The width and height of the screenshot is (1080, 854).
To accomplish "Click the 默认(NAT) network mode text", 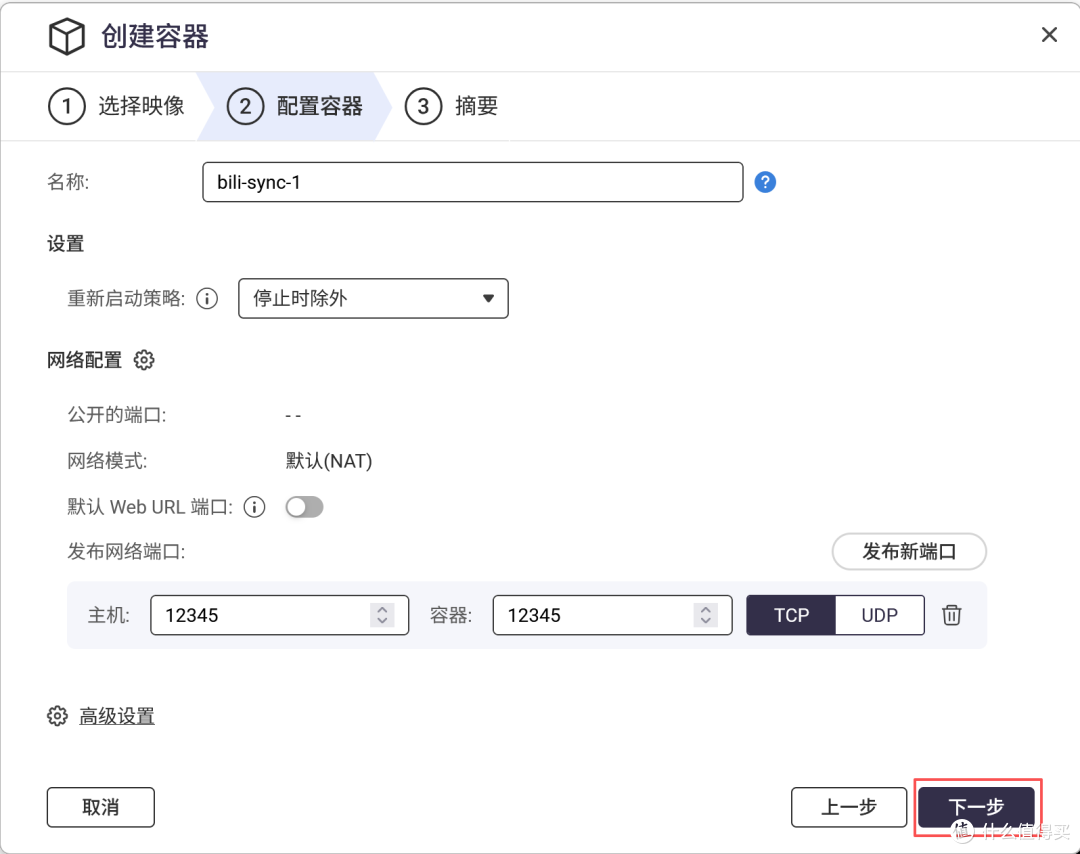I will point(329,461).
